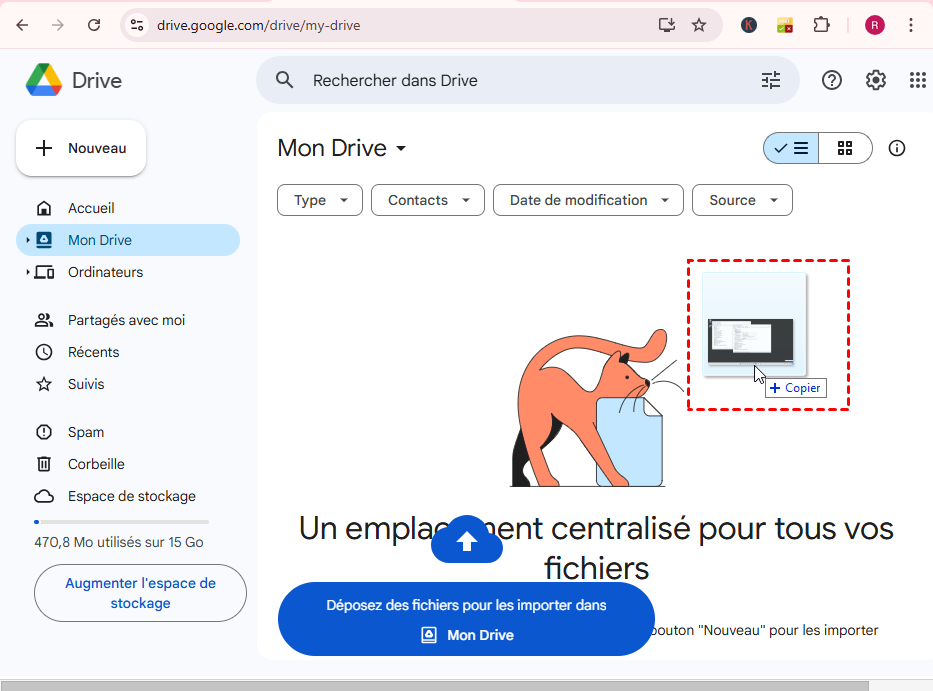Click the Google Drive logo
Viewport: 933px width, 691px height.
click(44, 80)
